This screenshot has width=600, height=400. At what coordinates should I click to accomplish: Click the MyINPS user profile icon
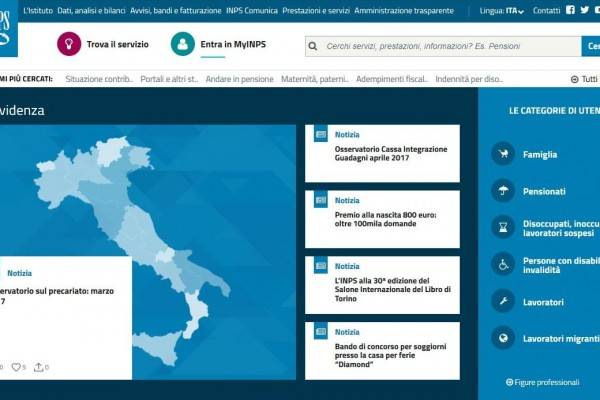183,44
